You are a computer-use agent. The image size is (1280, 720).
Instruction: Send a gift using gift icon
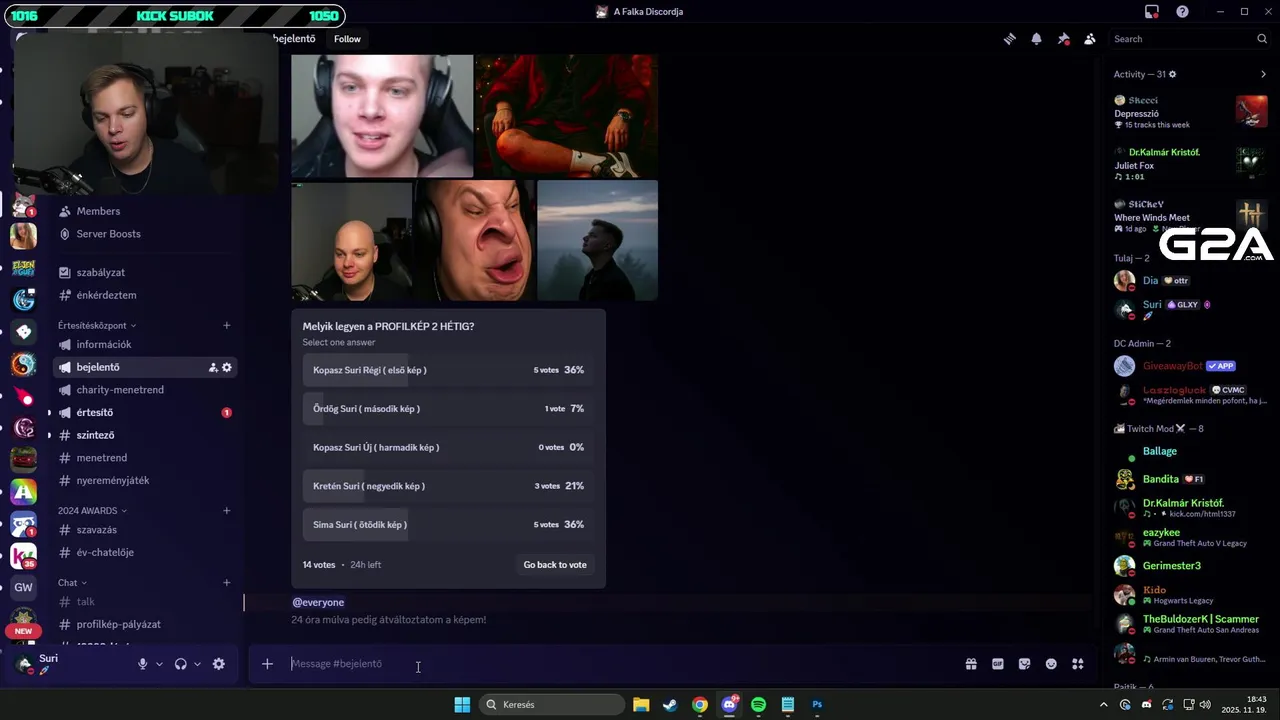point(970,664)
